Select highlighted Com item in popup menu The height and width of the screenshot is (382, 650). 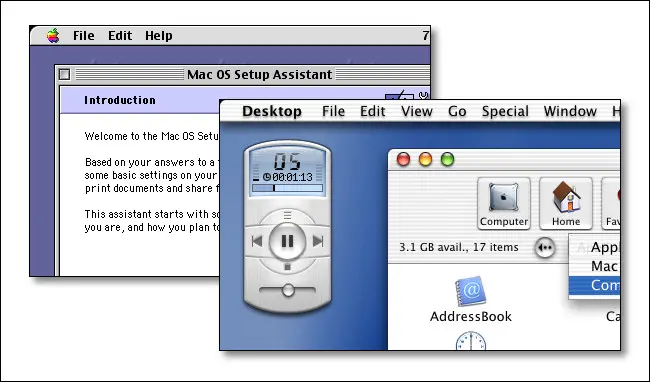click(594, 285)
